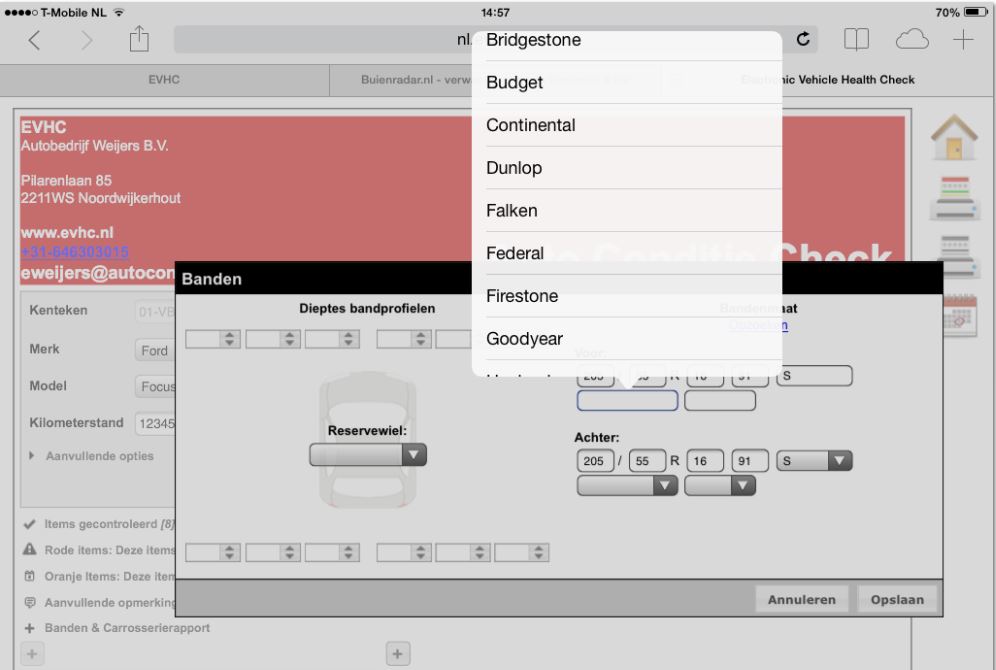996x670 pixels.
Task: Tap the Wi-Fi icon in status bar
Action: (119, 12)
